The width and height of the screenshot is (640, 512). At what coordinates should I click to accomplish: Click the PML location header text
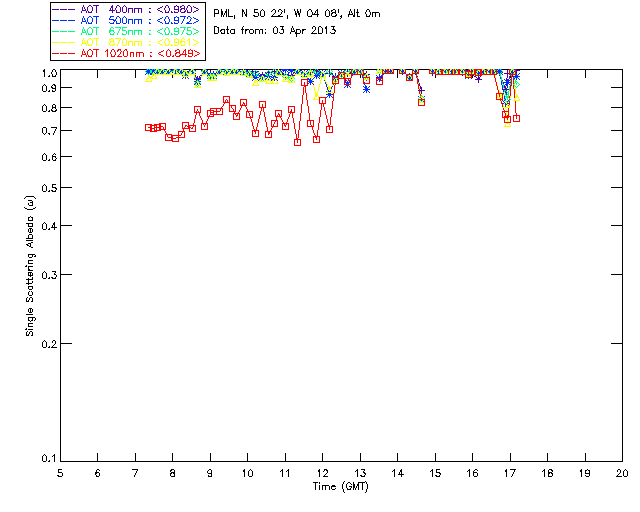tap(297, 14)
